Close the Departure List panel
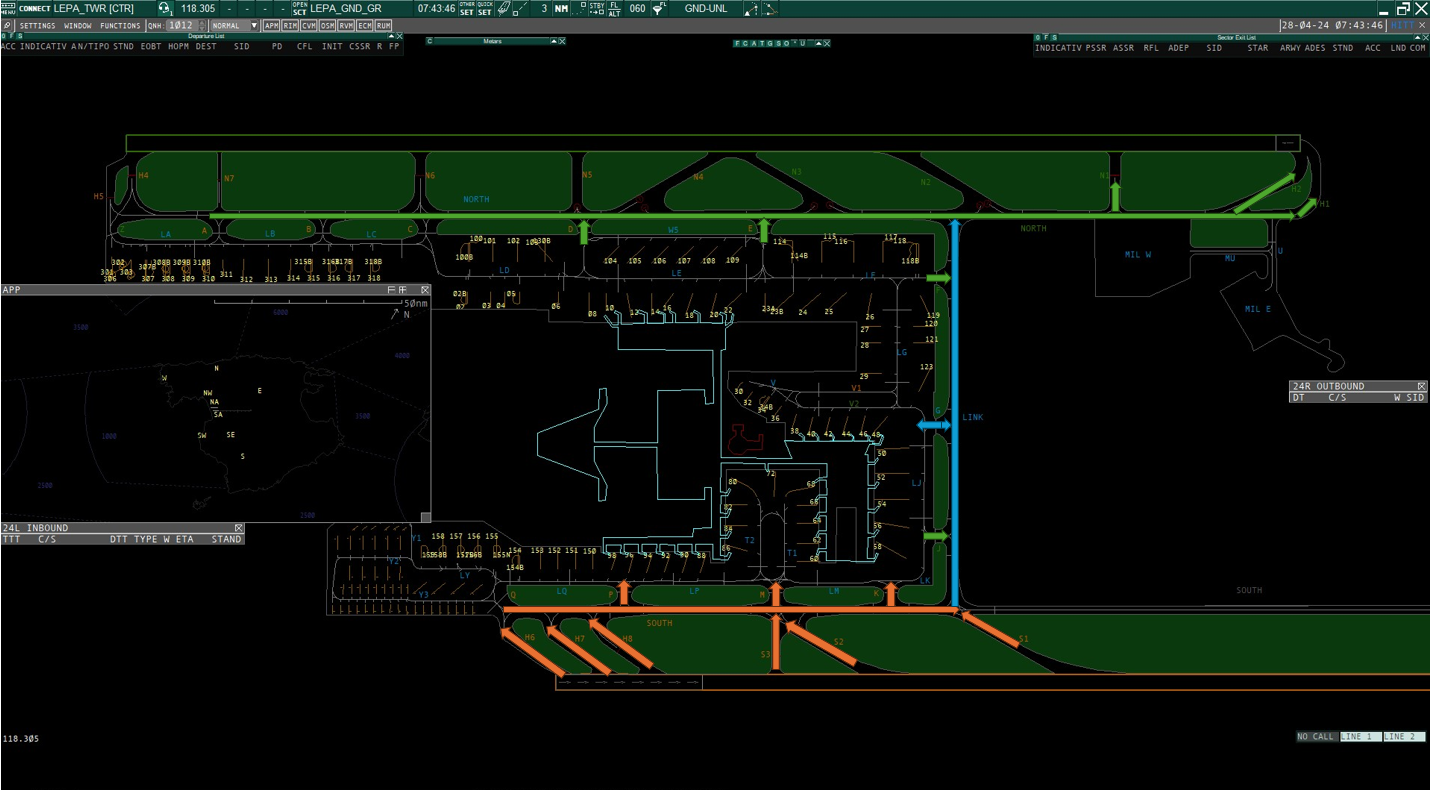Viewport: 1431px width, 790px height. (x=399, y=36)
